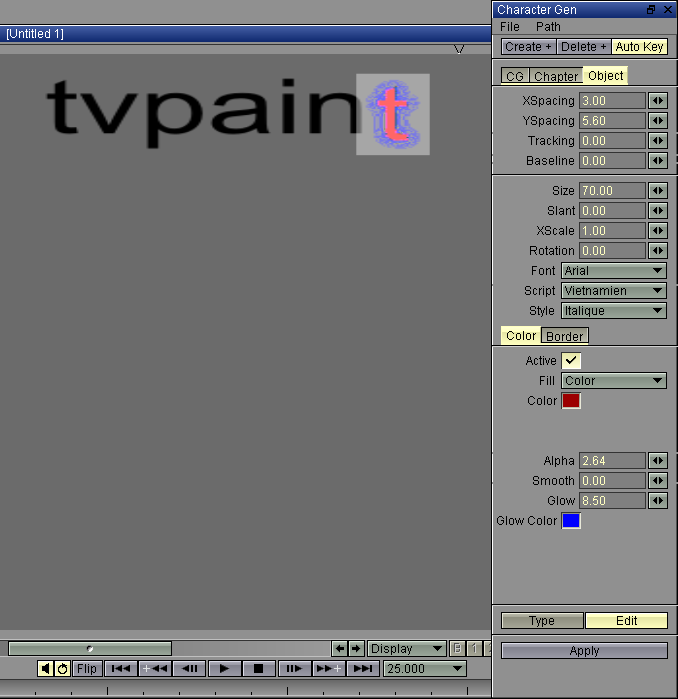Image resolution: width=678 pixels, height=699 pixels.
Task: Go to next keyframe with forward-plus button
Action: (329, 669)
